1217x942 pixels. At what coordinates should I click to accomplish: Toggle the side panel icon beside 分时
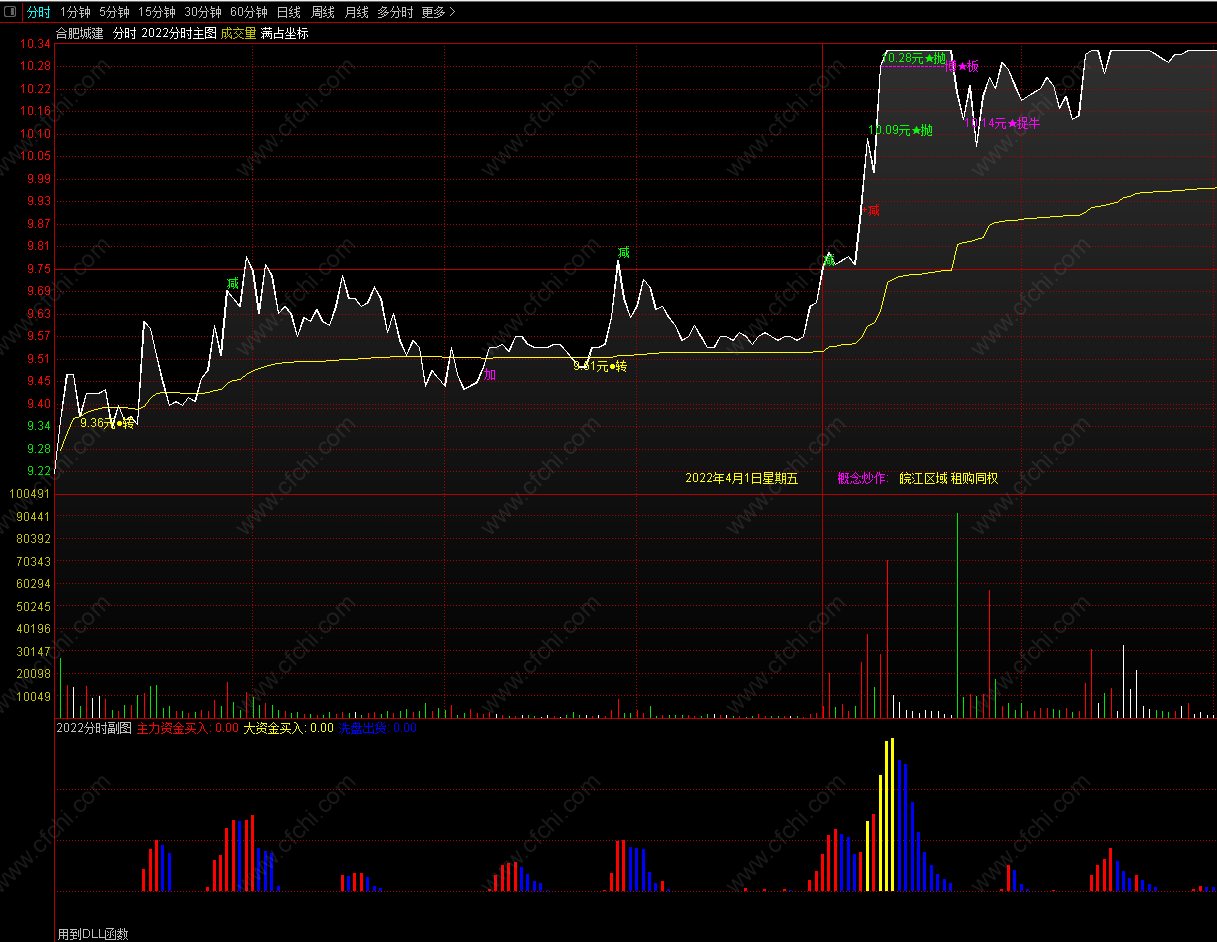pyautogui.click(x=11, y=12)
